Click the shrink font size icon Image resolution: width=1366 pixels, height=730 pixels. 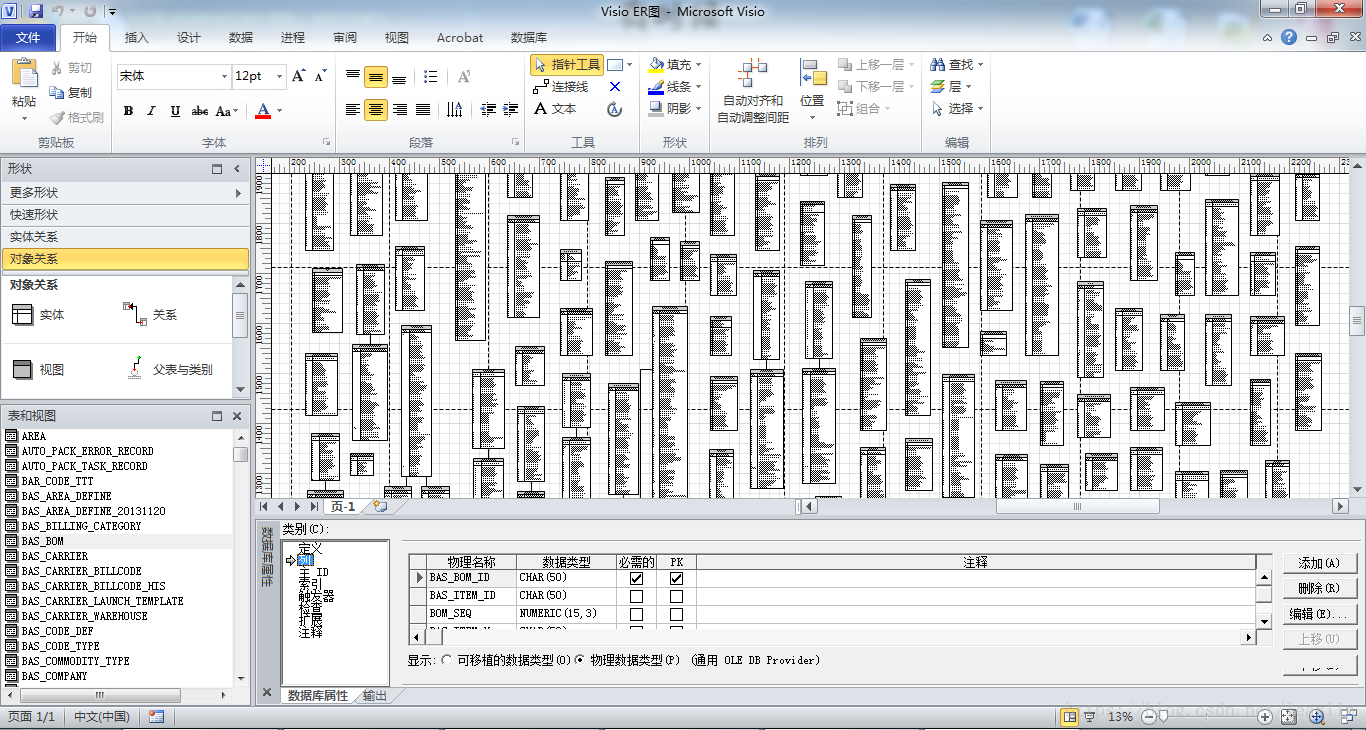320,76
